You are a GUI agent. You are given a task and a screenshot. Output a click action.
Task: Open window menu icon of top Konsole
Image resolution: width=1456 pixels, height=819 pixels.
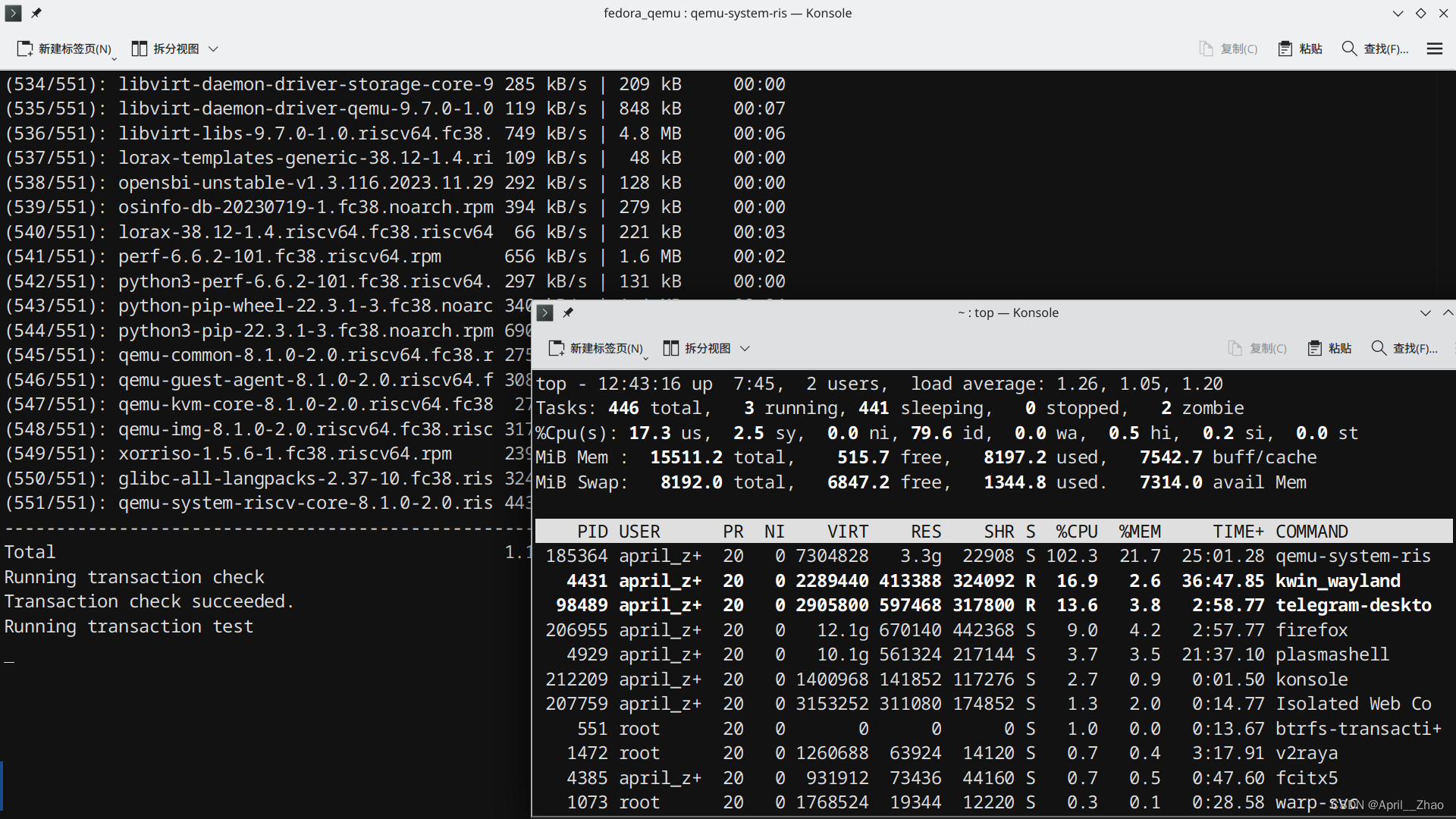pyautogui.click(x=544, y=312)
